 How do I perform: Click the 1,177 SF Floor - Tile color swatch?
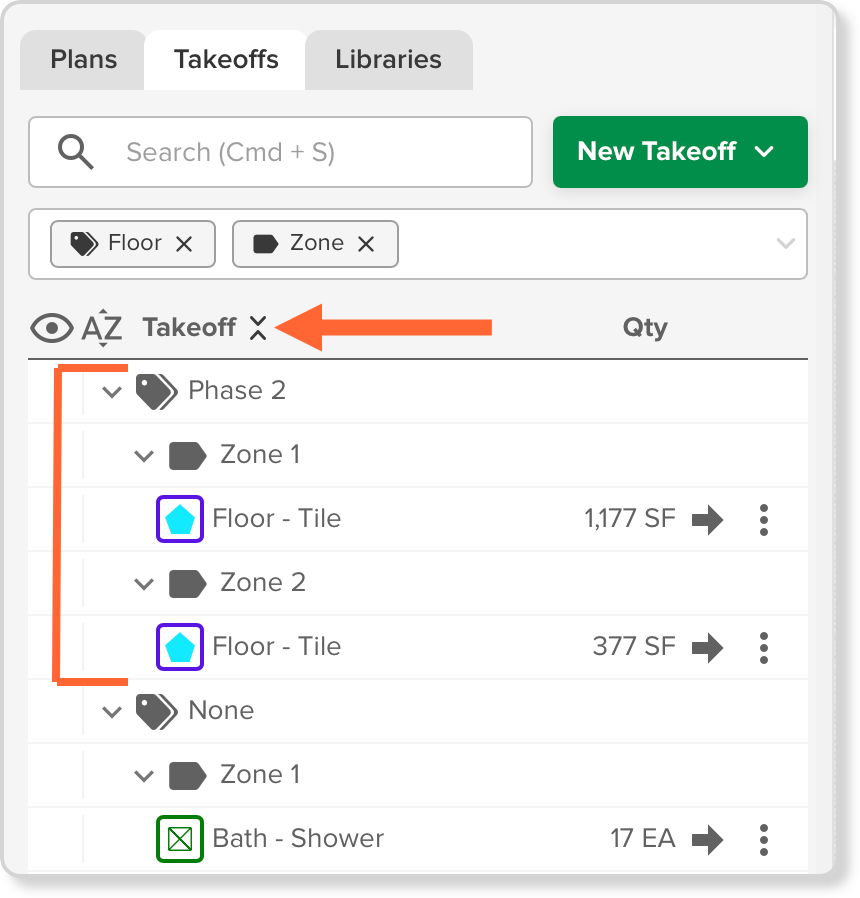(x=180, y=519)
